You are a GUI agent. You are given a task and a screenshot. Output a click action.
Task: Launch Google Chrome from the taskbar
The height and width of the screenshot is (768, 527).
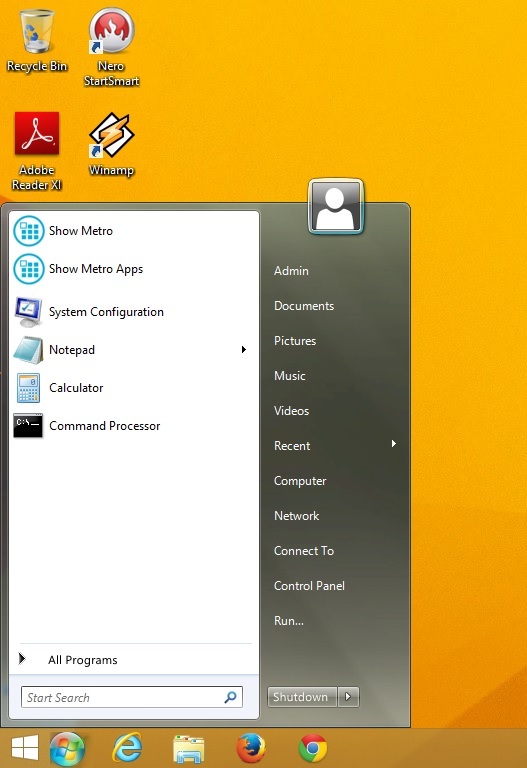pos(313,748)
